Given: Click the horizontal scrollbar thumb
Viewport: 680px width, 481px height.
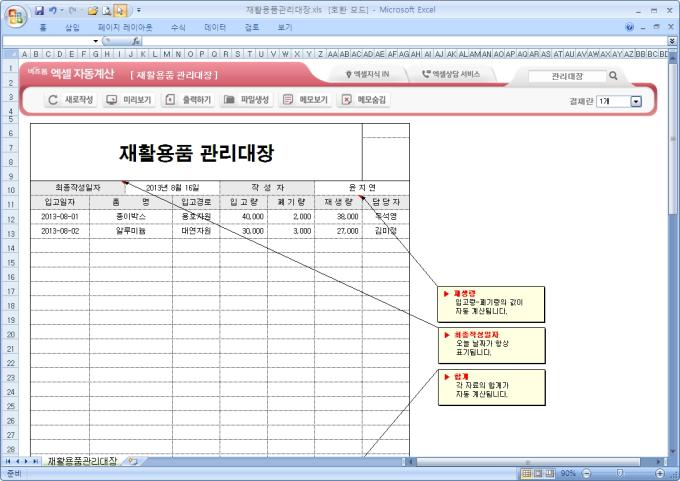Looking at the screenshot, I should tap(528, 462).
